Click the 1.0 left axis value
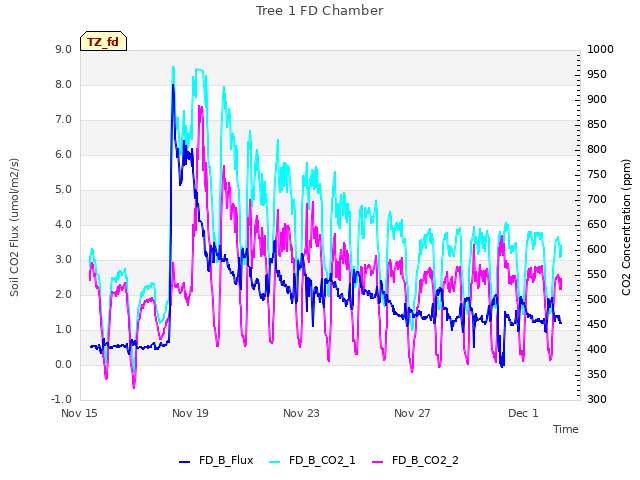 63,330
